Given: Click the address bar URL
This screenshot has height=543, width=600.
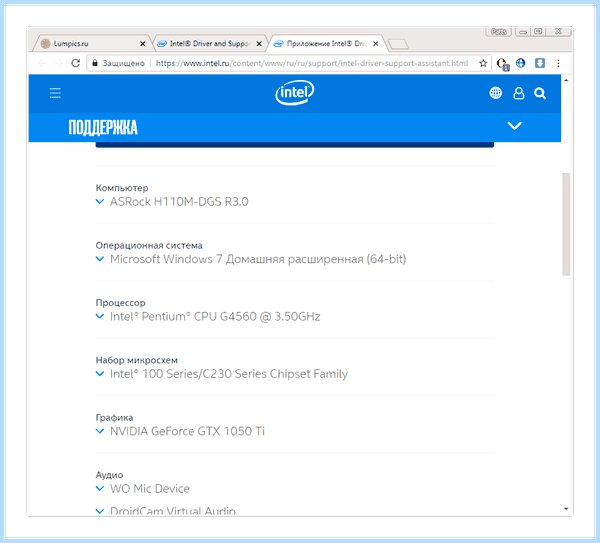Looking at the screenshot, I should point(311,63).
